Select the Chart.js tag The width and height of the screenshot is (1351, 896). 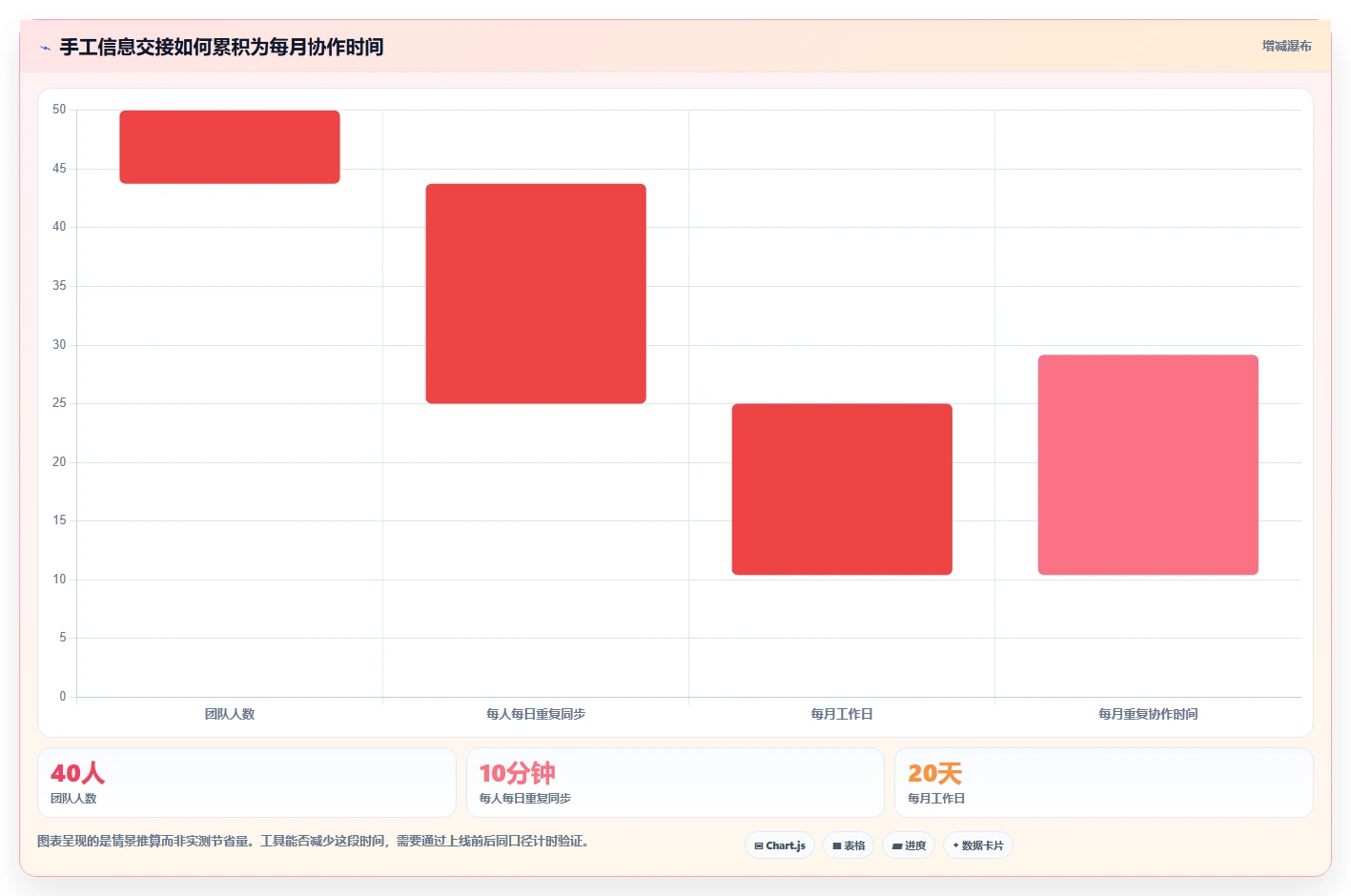(780, 845)
